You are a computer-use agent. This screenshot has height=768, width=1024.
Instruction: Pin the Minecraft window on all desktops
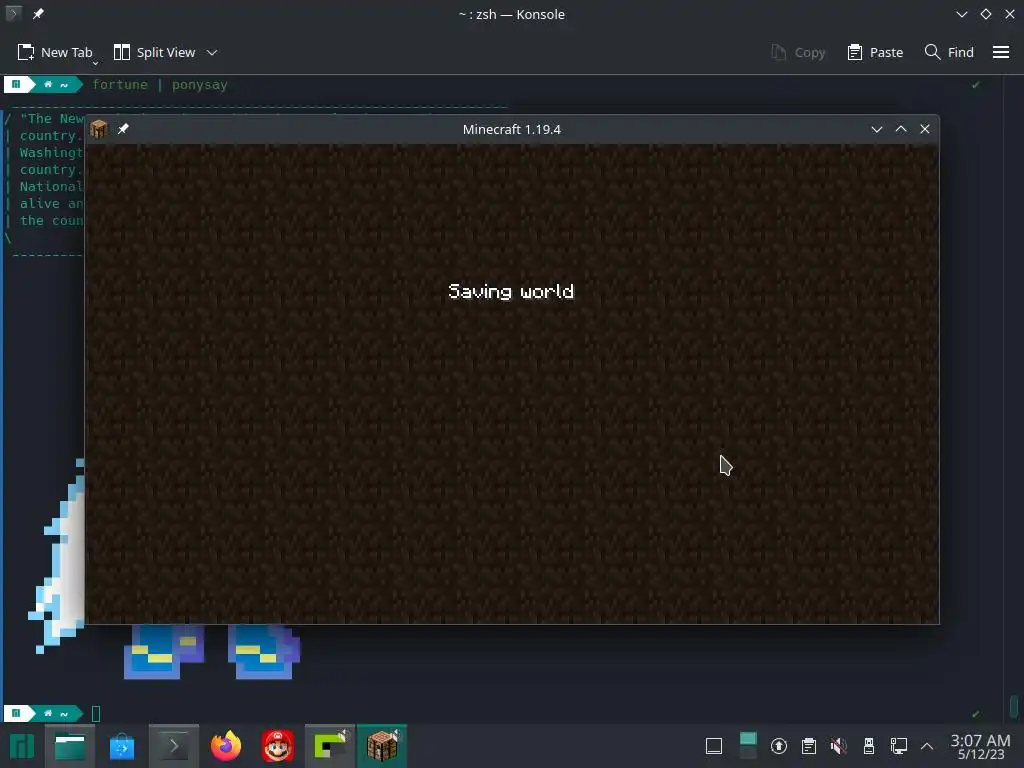coord(123,129)
